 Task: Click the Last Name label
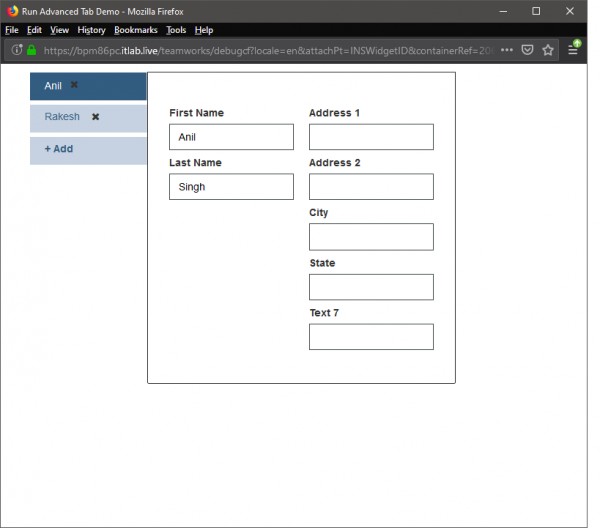196,163
